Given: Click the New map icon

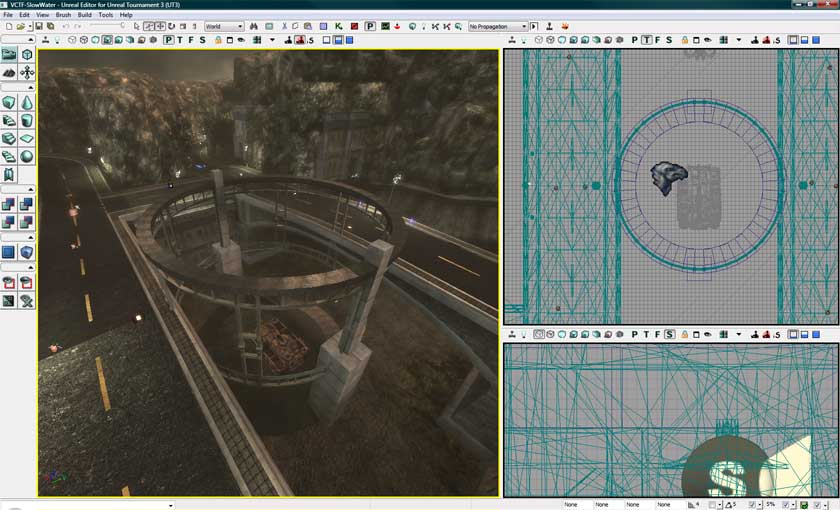Looking at the screenshot, I should tap(9, 26).
